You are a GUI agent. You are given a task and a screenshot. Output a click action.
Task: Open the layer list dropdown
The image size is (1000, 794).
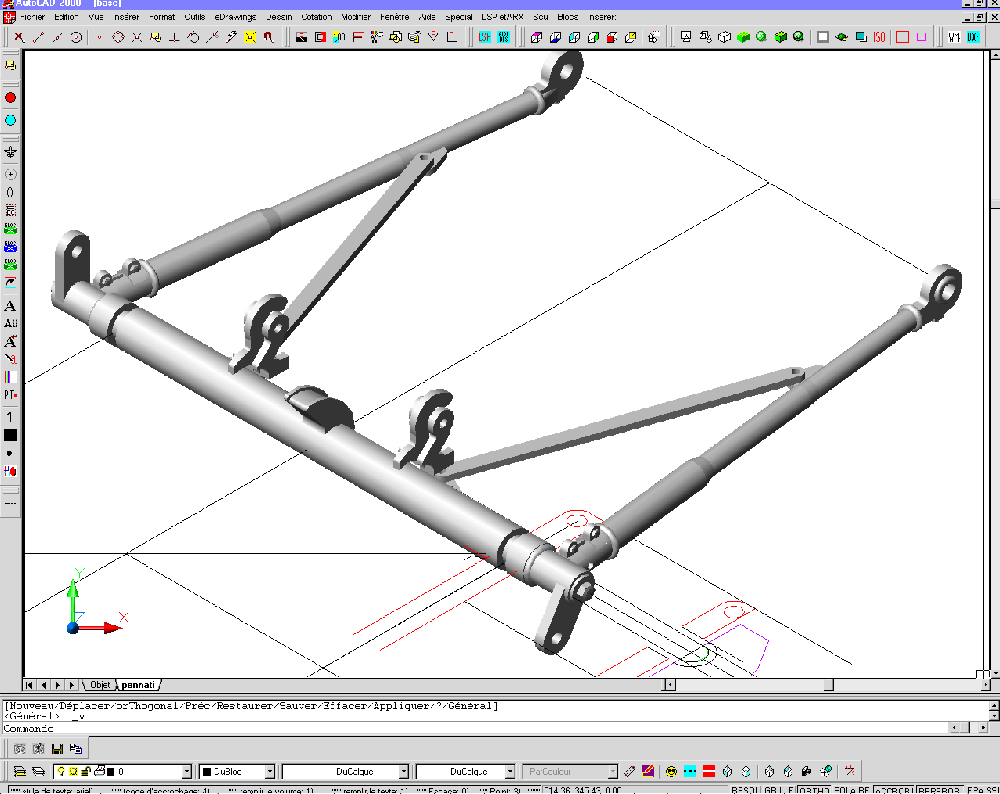tap(186, 772)
